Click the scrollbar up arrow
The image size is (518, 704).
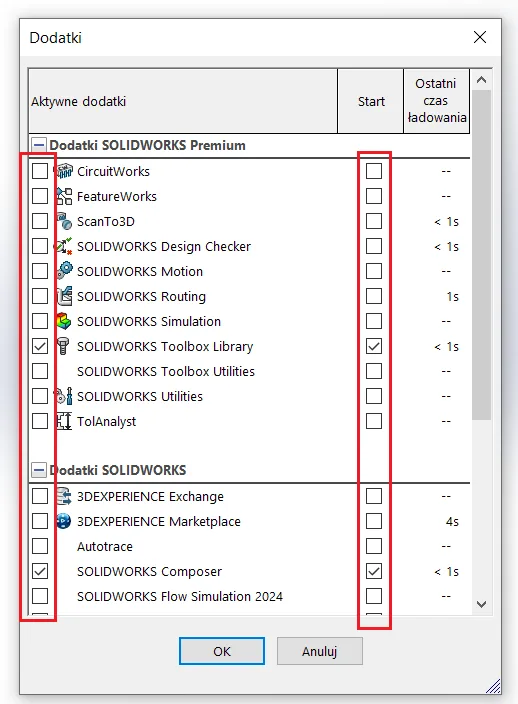pos(482,80)
